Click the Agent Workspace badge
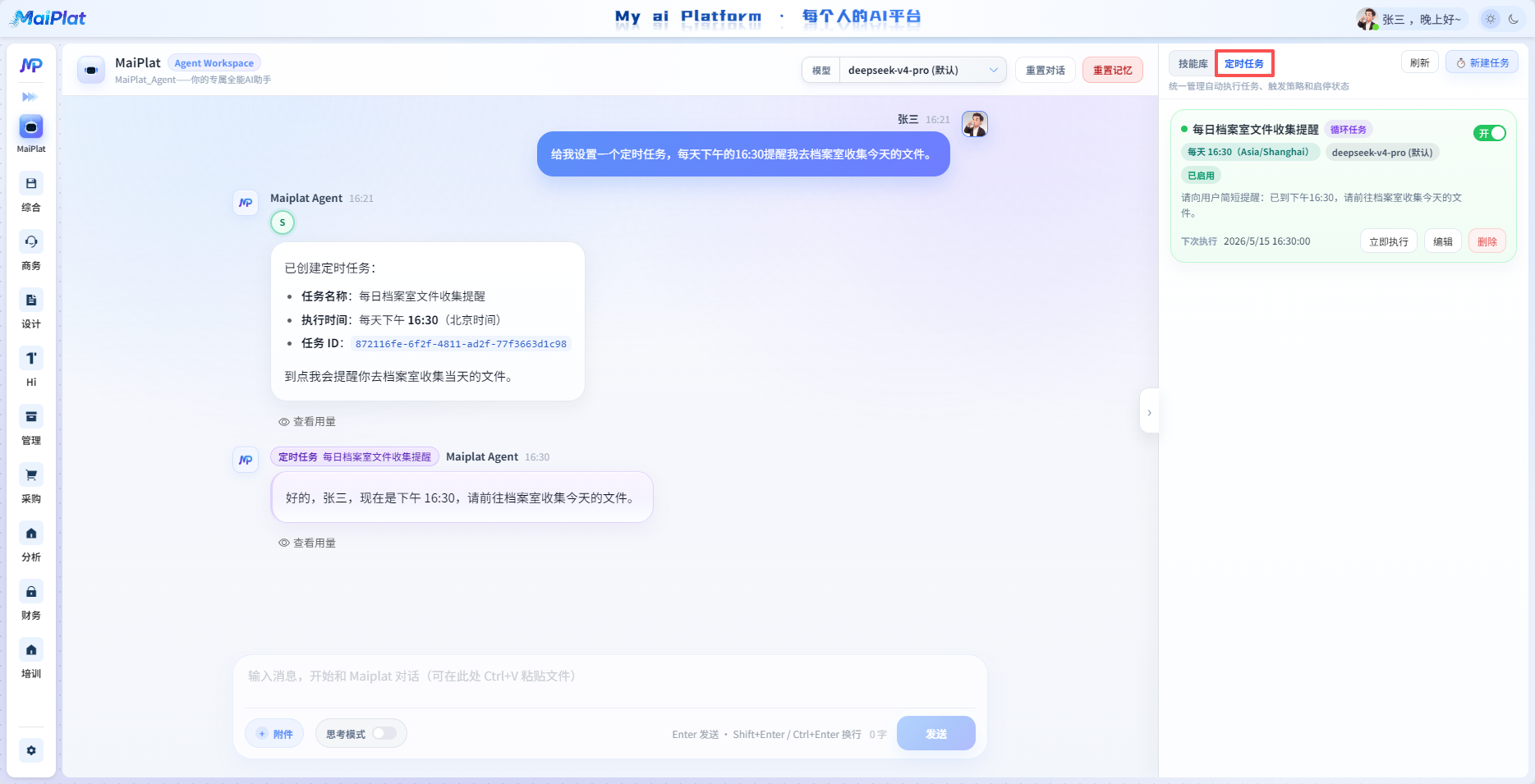The image size is (1535, 784). [x=214, y=63]
